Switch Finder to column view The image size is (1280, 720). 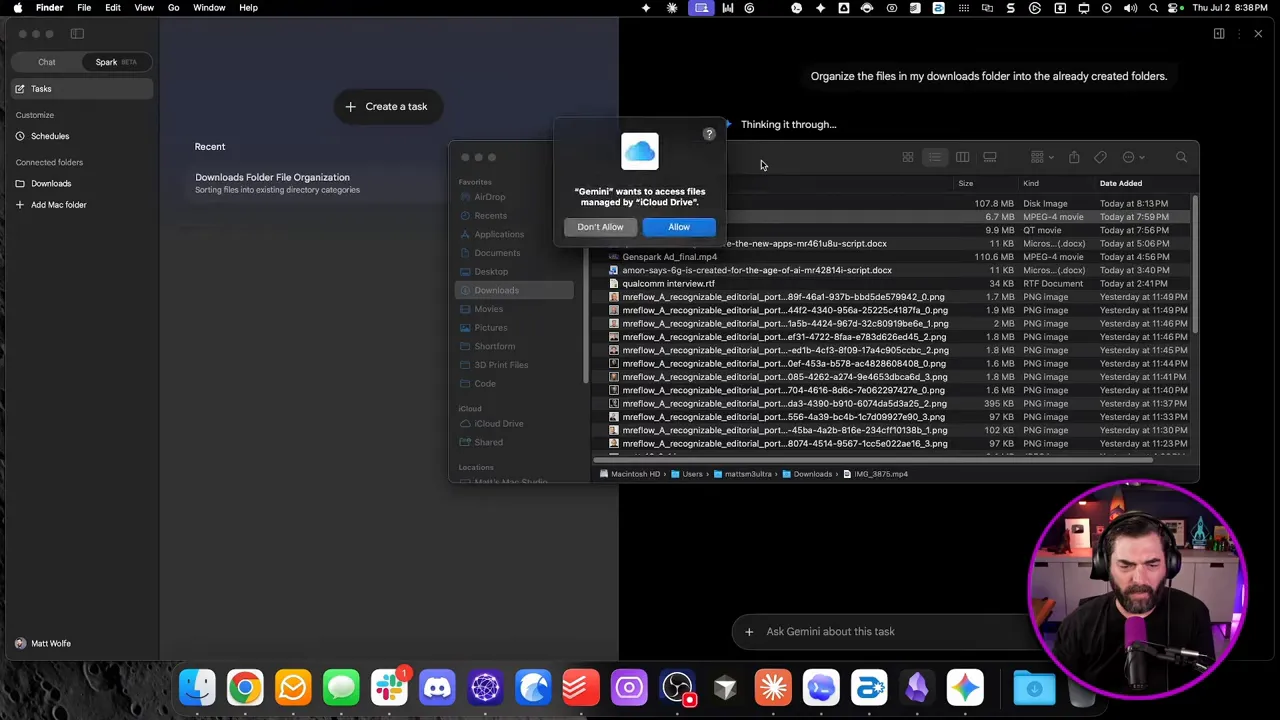(962, 158)
